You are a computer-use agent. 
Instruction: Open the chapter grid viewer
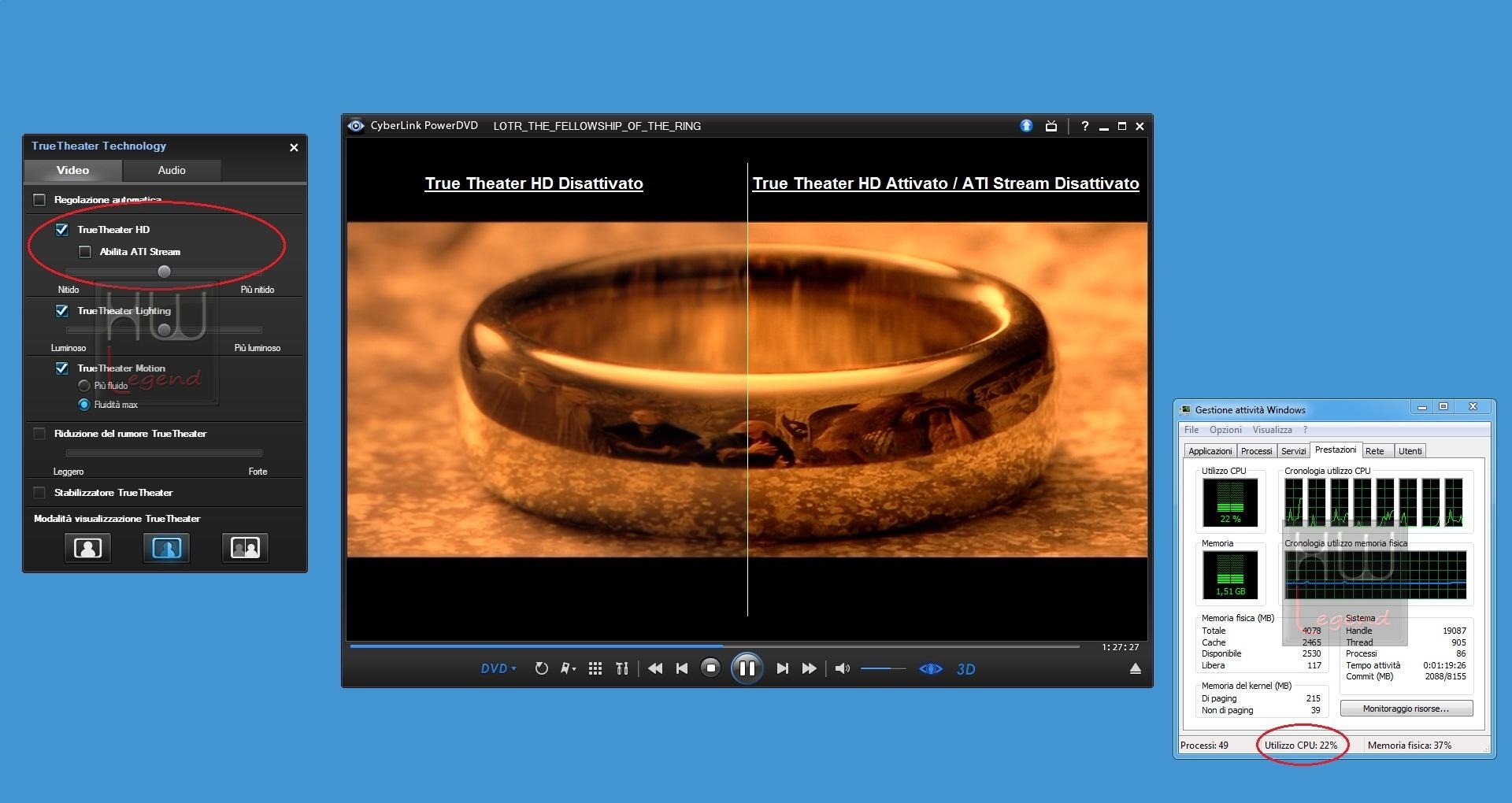(x=595, y=668)
